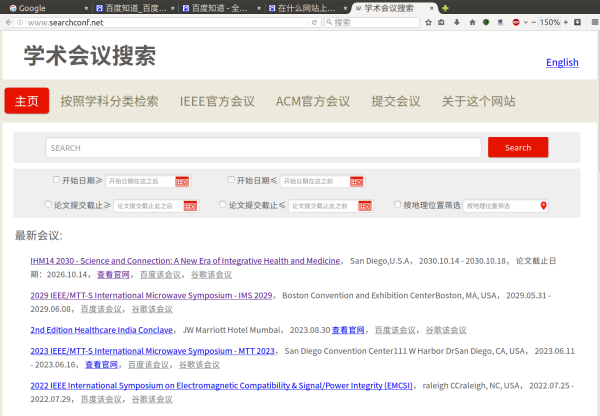
Task: Open calendar icon for 论文提交截止≤ field
Action: click(367, 206)
